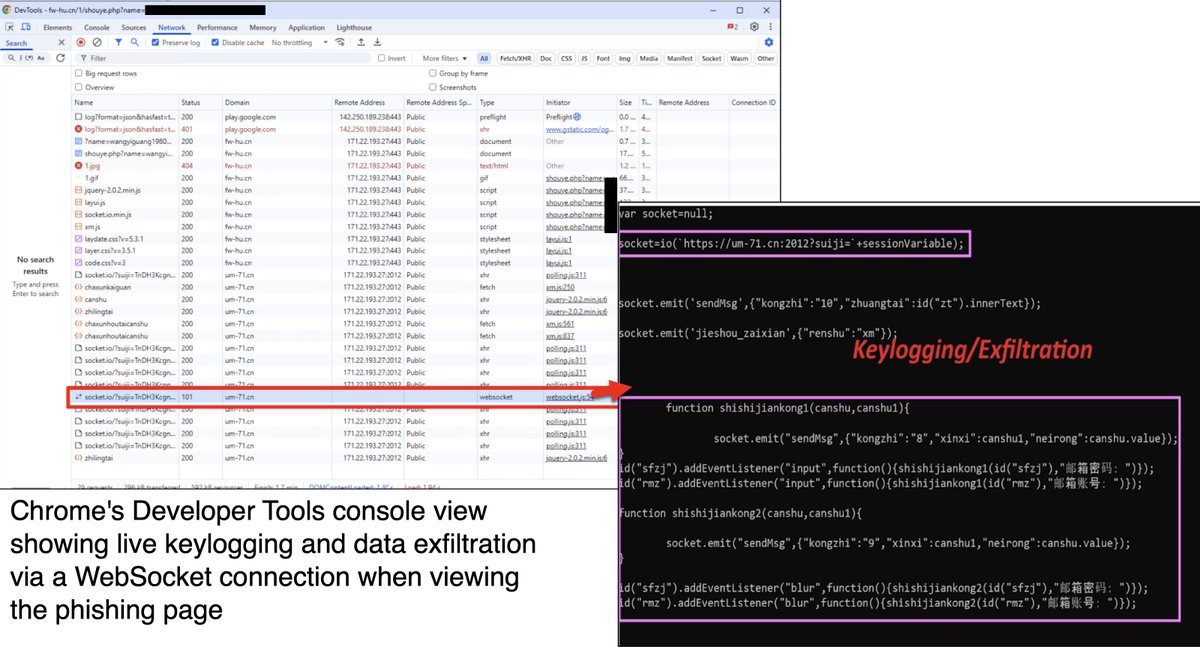Screen dimensions: 1200x647
Task: Click the Preflight initiator info icon
Action: tap(577, 117)
